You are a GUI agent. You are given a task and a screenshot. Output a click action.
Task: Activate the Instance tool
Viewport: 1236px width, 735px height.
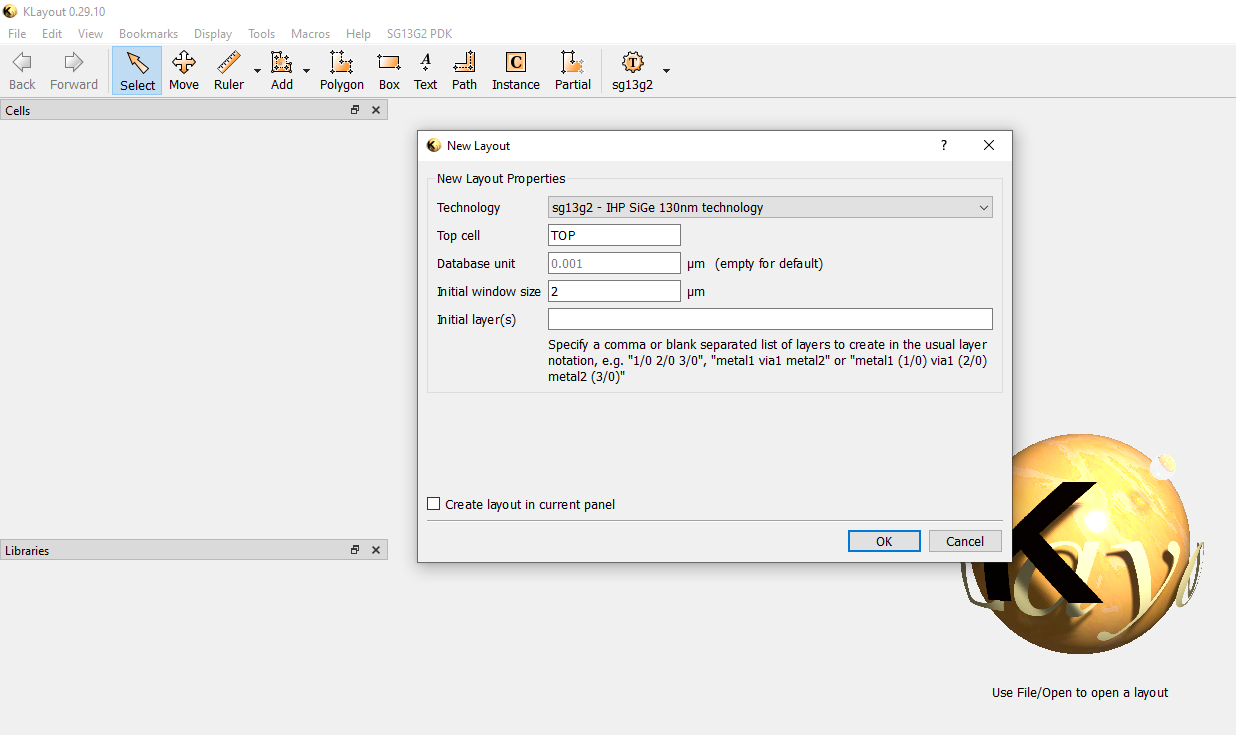(516, 71)
